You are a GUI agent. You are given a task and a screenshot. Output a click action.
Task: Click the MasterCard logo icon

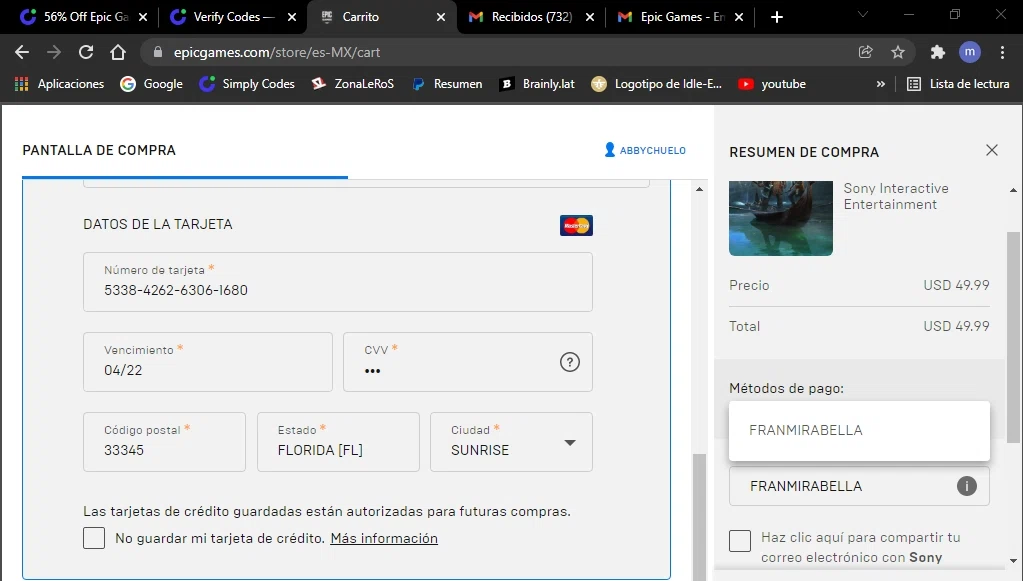[576, 225]
